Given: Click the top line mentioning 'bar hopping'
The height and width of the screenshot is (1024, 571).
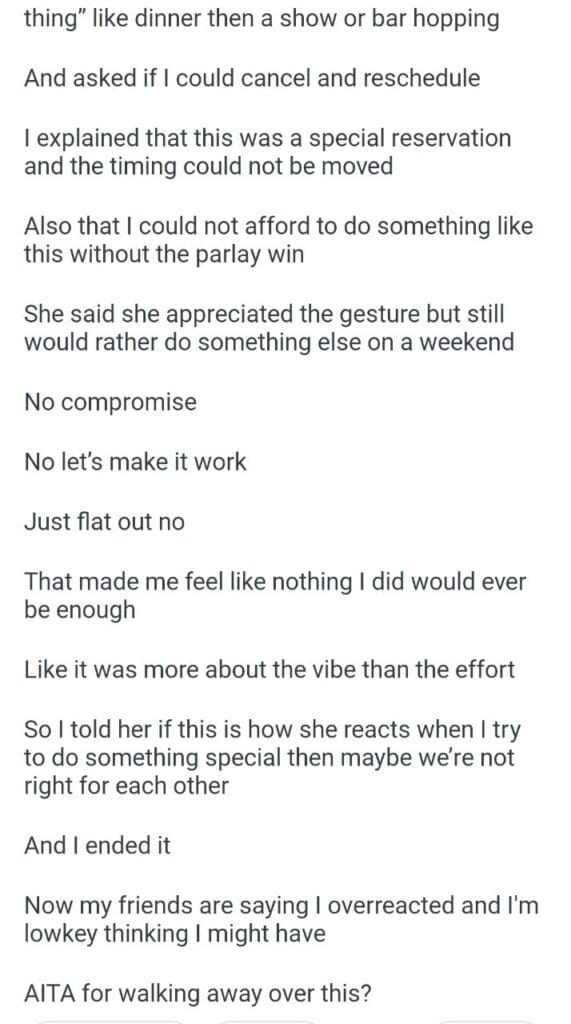Looking at the screenshot, I should click(x=262, y=18).
